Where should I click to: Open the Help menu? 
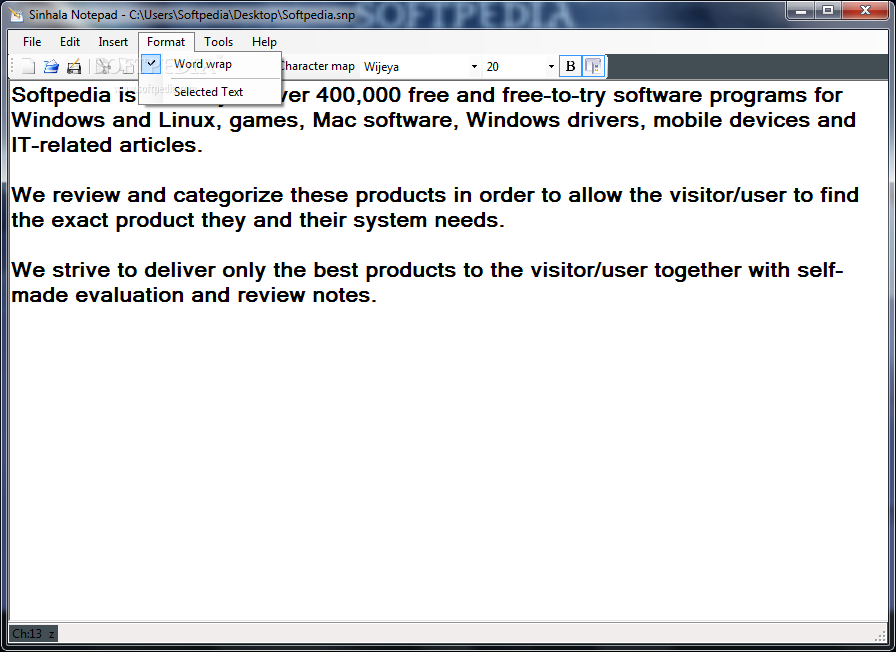click(264, 42)
